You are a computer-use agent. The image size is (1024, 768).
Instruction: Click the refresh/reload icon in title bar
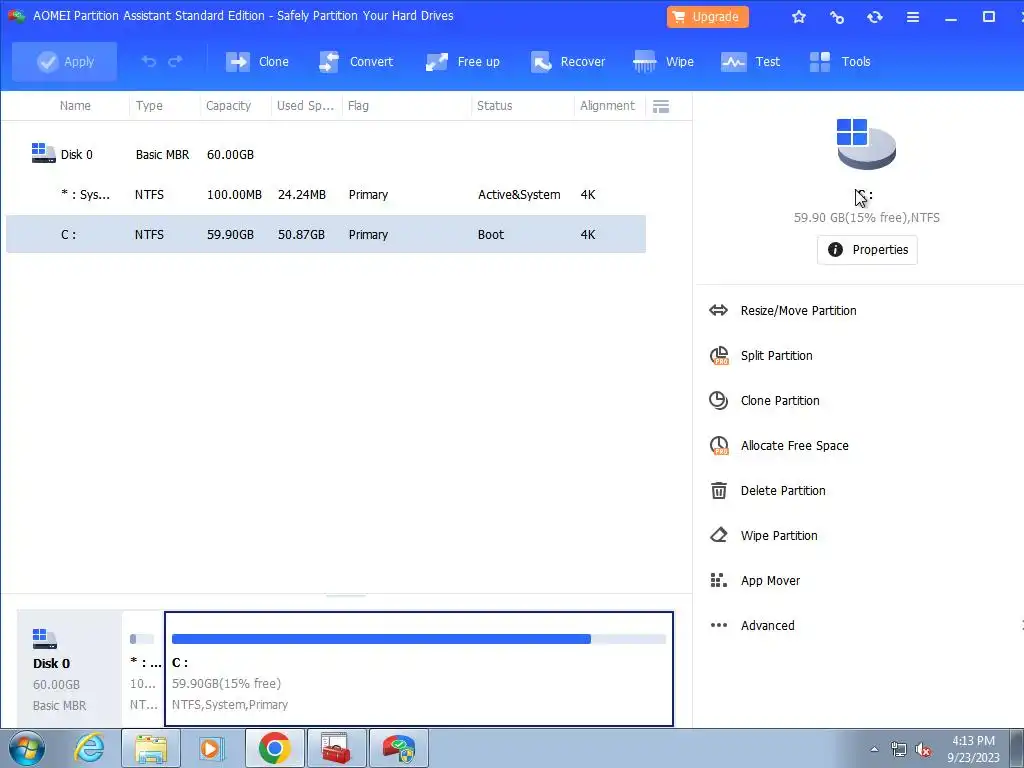pyautogui.click(x=874, y=17)
